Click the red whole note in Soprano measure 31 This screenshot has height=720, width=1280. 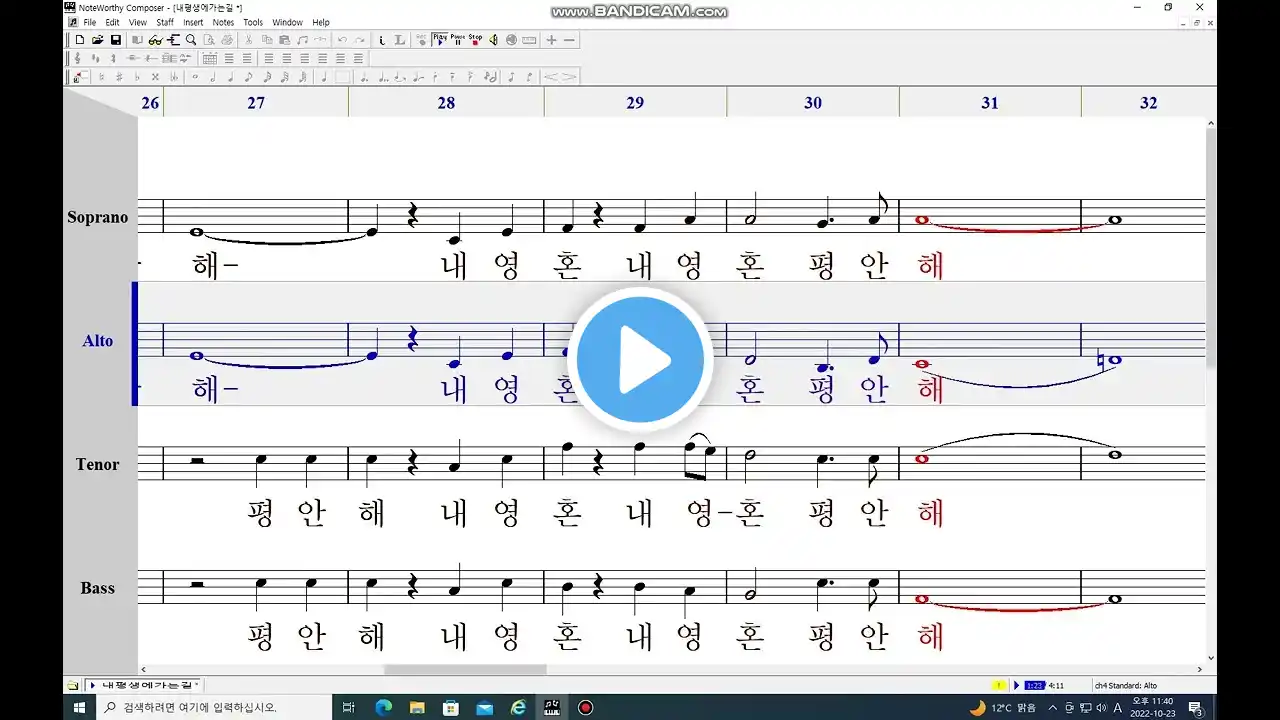(921, 219)
